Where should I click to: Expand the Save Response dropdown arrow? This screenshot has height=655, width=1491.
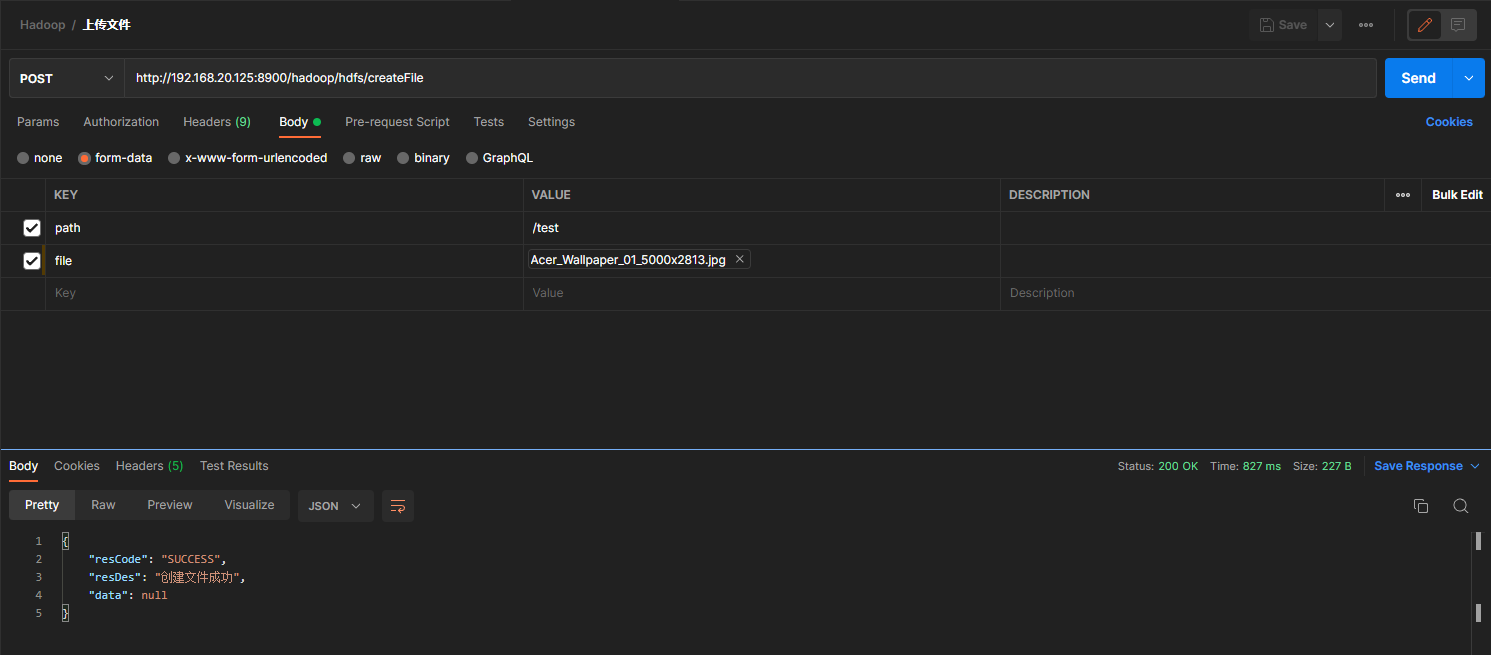(x=1473, y=466)
